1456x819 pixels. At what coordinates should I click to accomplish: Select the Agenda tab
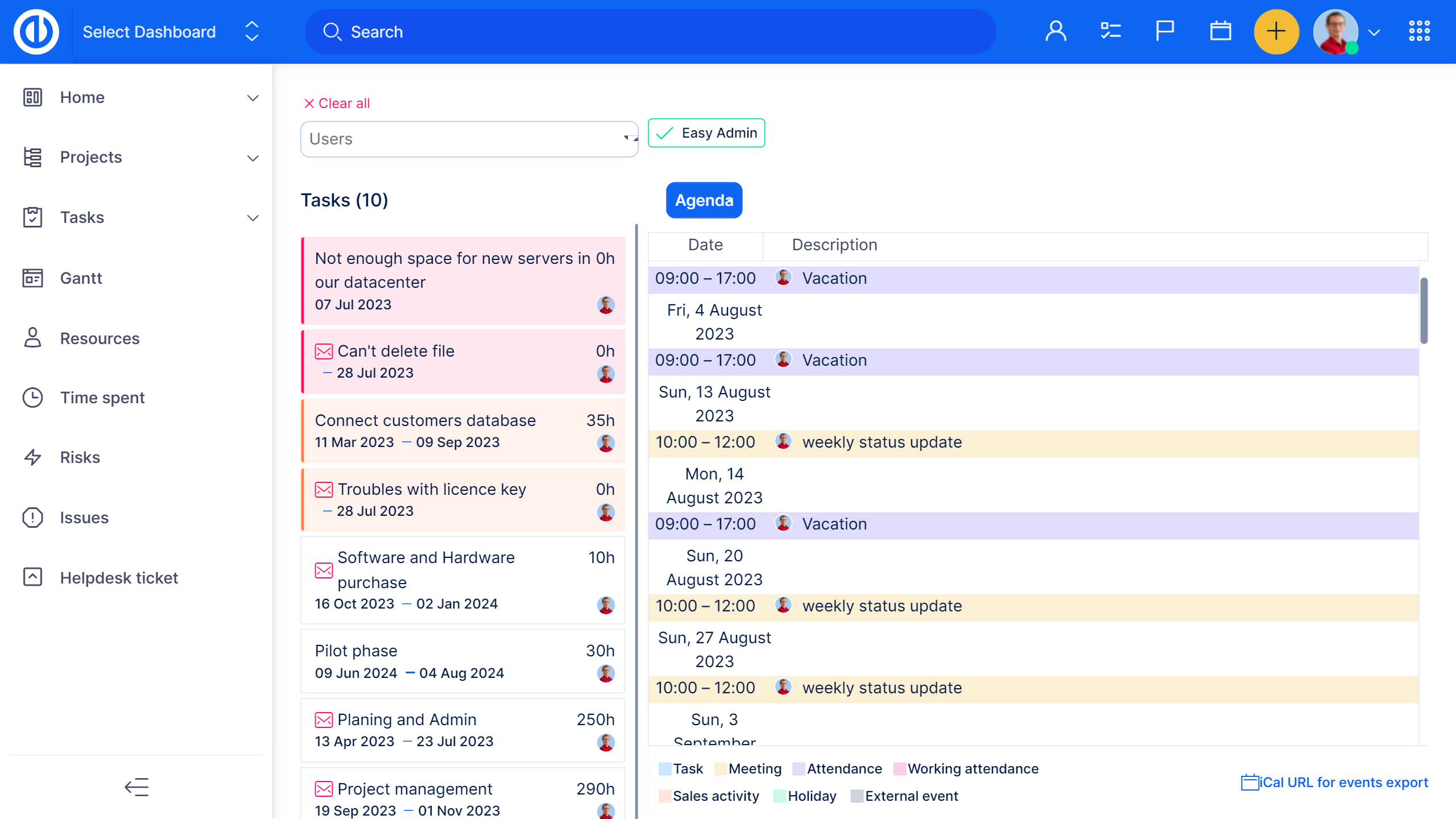(704, 200)
